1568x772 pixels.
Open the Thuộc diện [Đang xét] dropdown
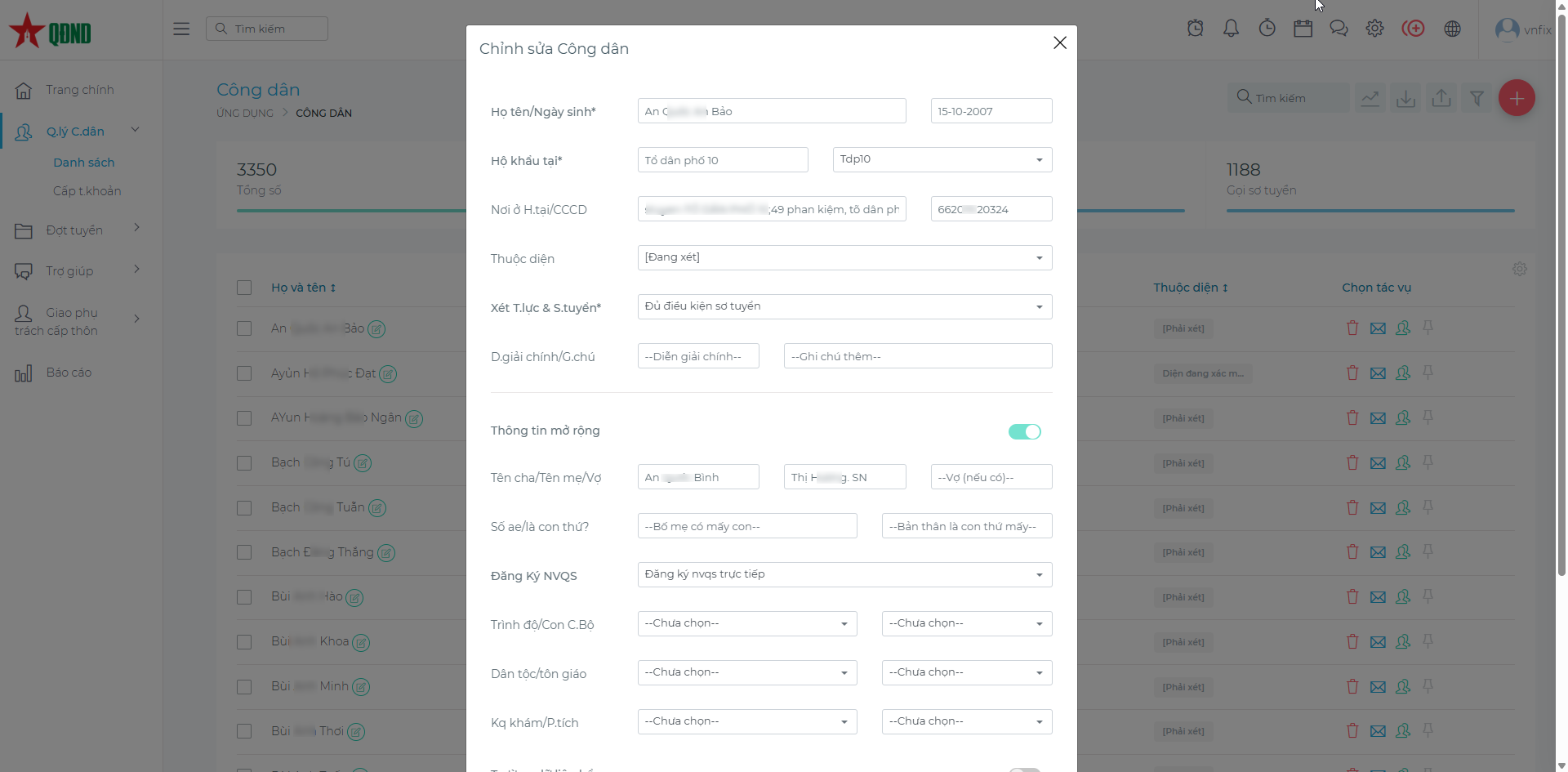pyautogui.click(x=844, y=257)
